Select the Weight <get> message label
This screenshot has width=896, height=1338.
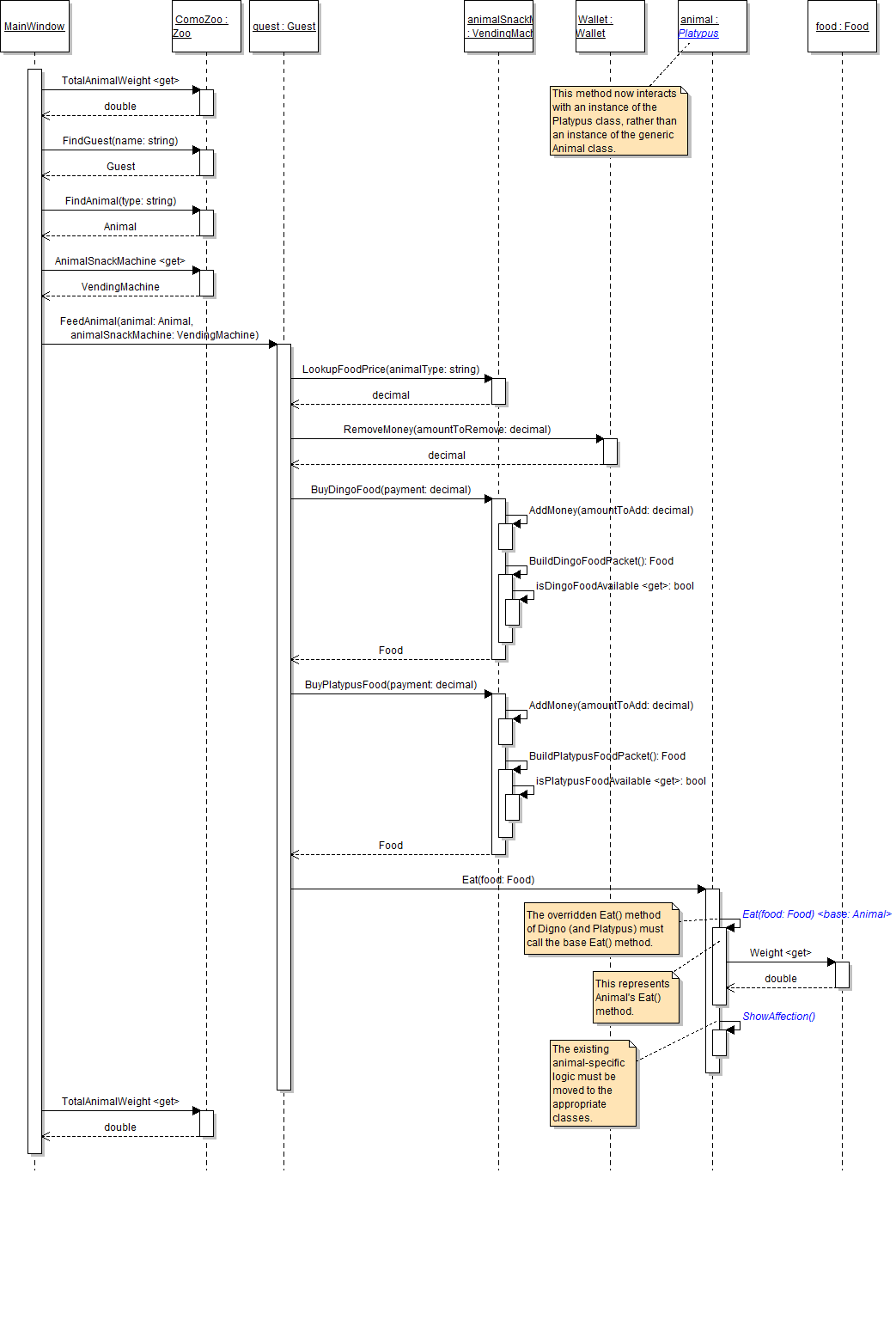(x=780, y=953)
